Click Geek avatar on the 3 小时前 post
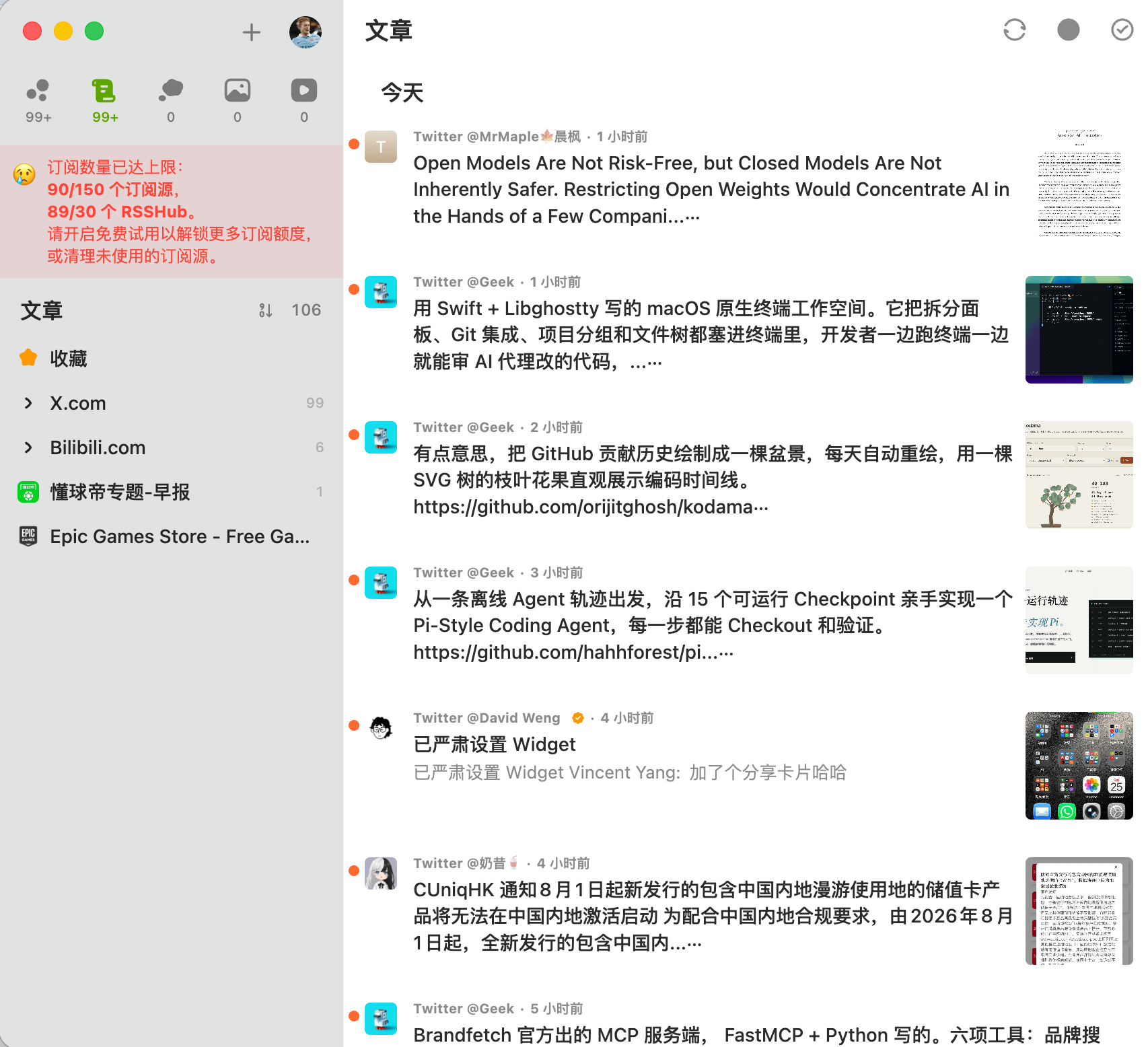This screenshot has height=1047, width=1148. tap(381, 583)
